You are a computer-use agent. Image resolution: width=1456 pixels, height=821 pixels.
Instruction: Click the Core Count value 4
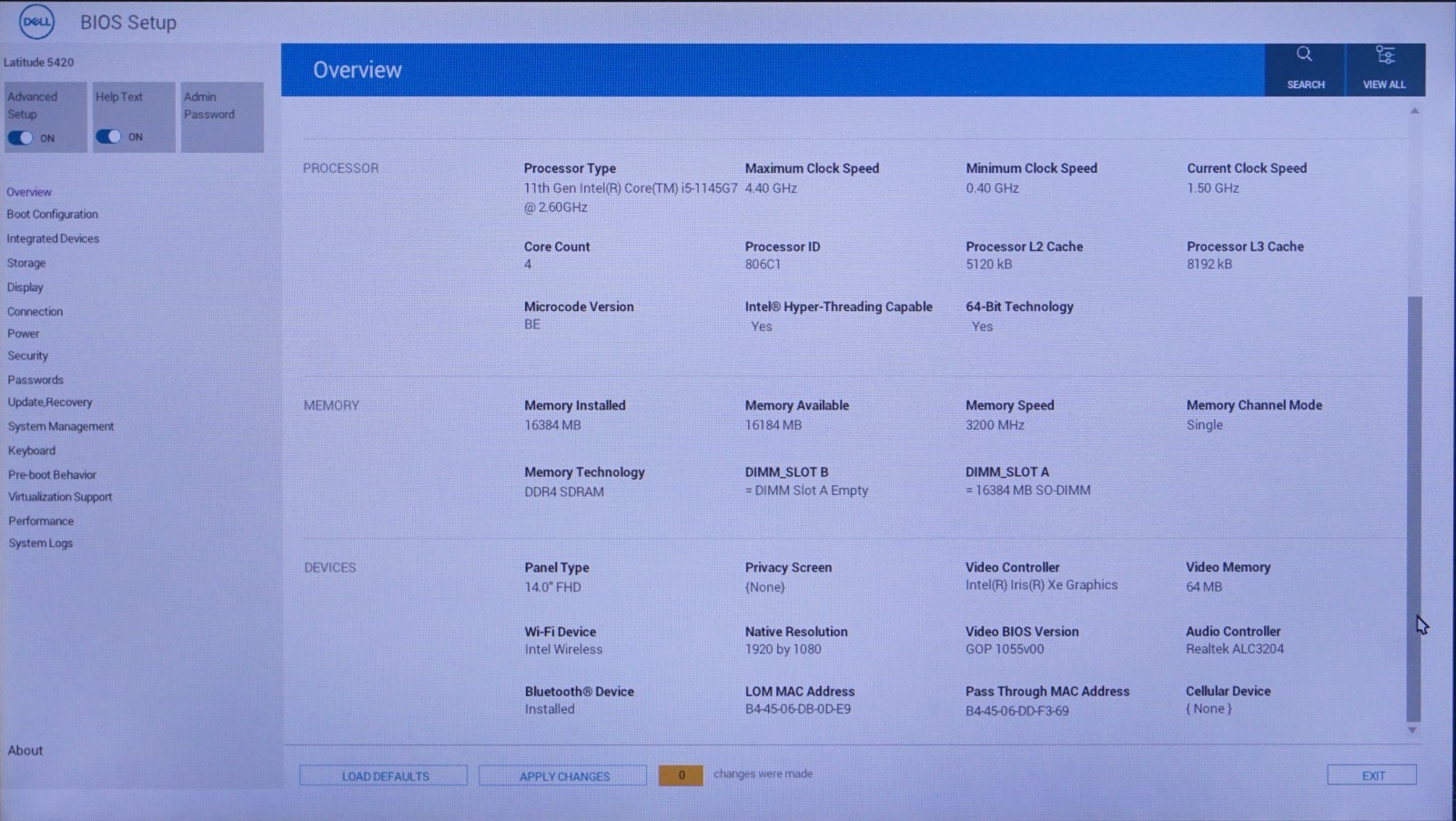click(528, 265)
